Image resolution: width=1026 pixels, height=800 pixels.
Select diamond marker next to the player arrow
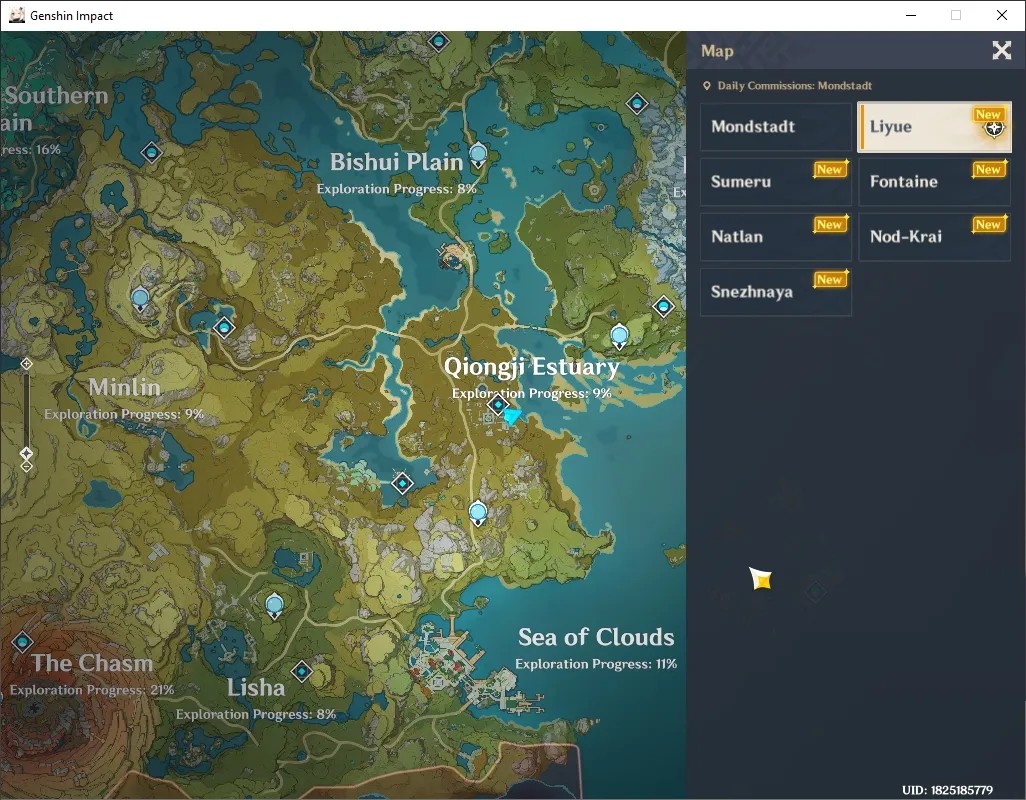coord(497,405)
